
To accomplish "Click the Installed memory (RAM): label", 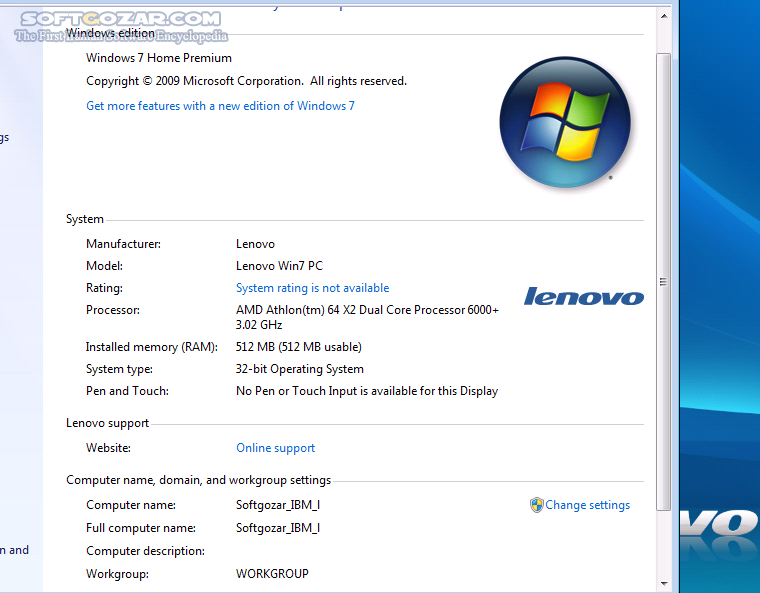I will point(152,347).
